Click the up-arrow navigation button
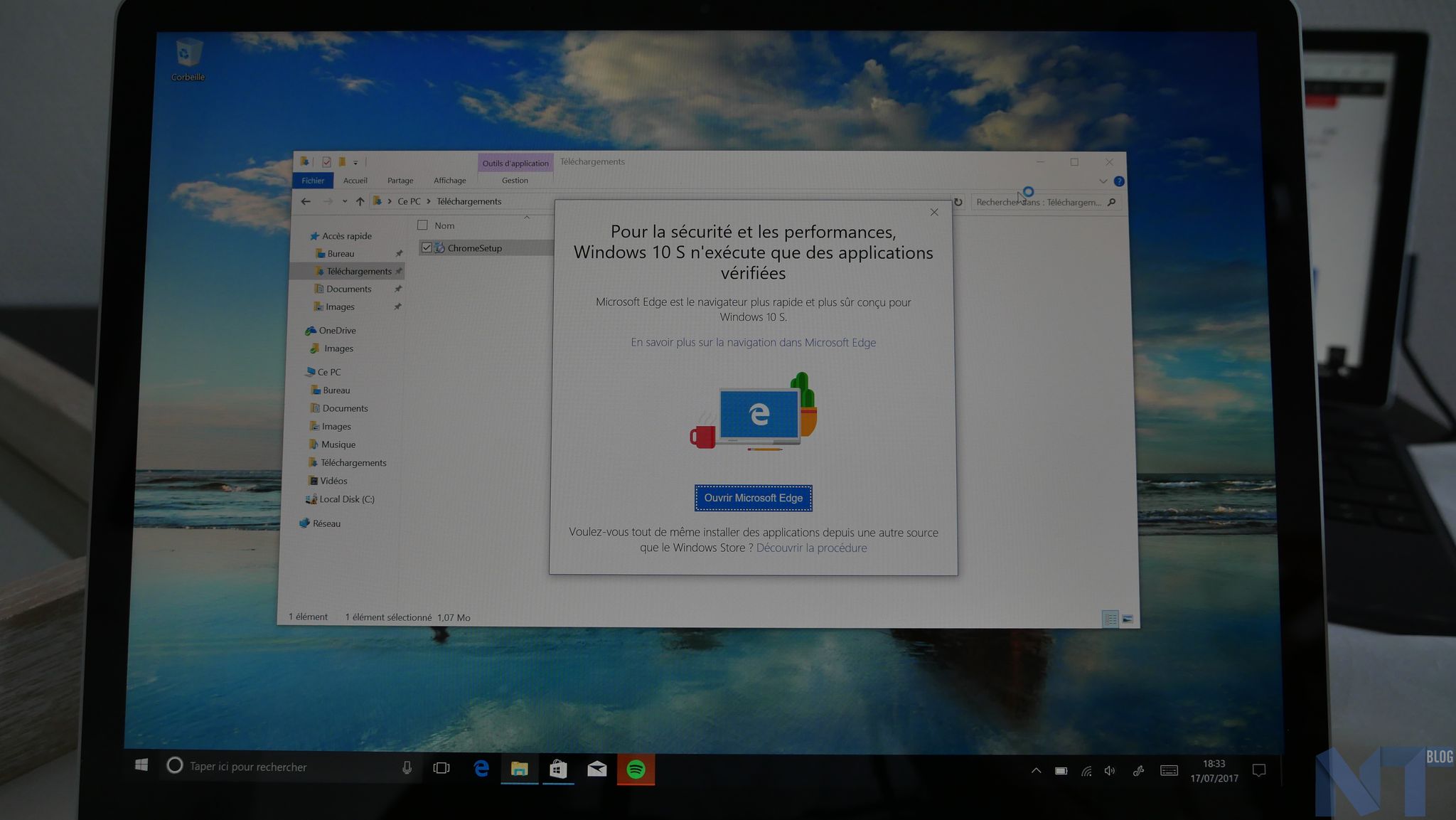 [x=360, y=201]
